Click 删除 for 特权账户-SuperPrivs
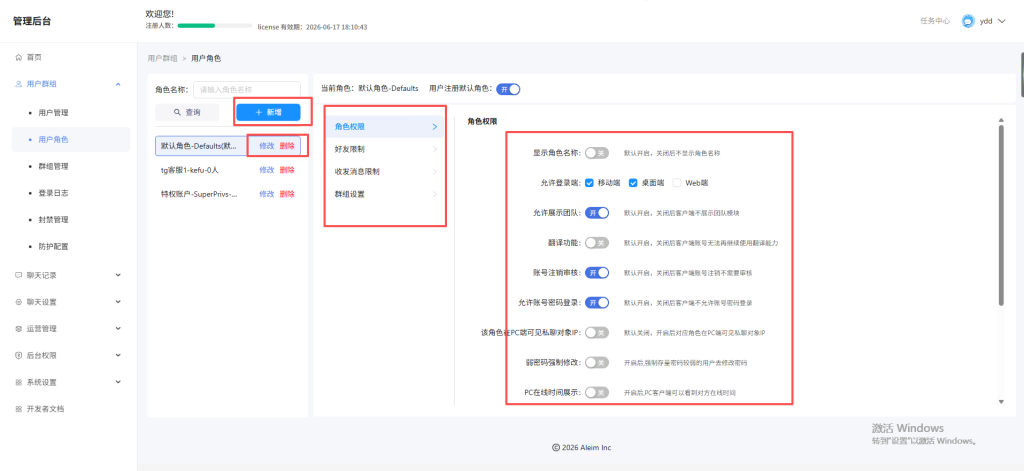 (287, 194)
